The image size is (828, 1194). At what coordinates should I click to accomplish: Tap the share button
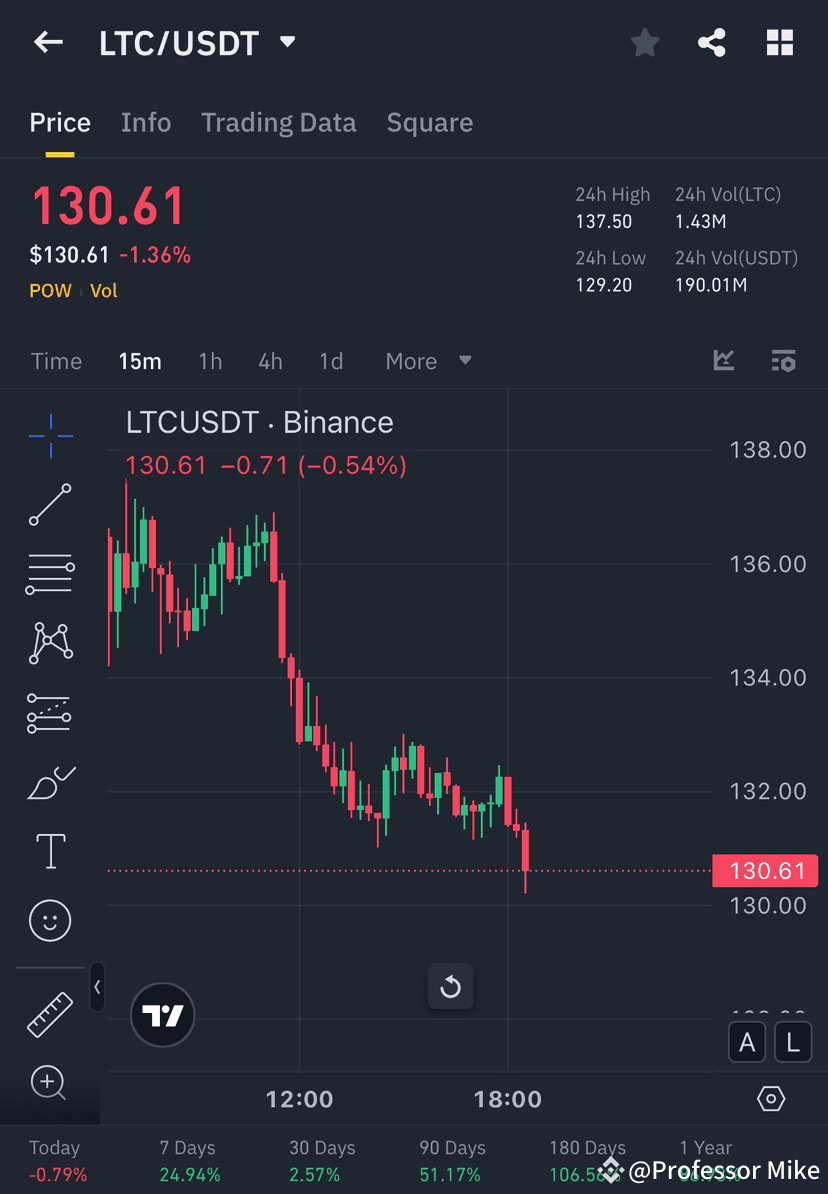(712, 42)
